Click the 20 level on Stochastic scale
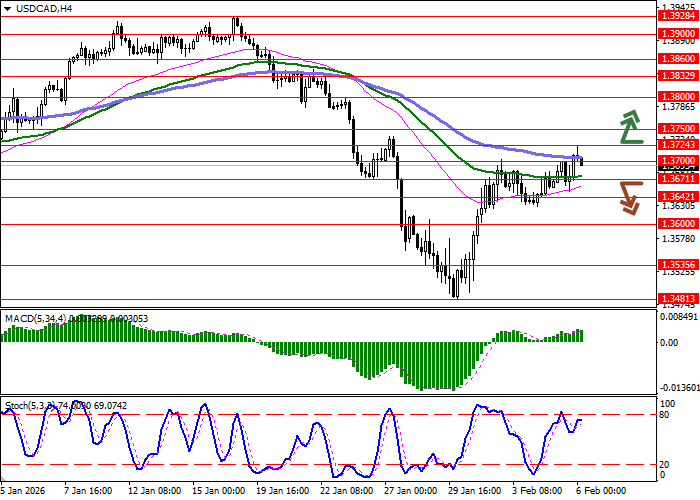Image resolution: width=700 pixels, height=500 pixels. point(664,465)
